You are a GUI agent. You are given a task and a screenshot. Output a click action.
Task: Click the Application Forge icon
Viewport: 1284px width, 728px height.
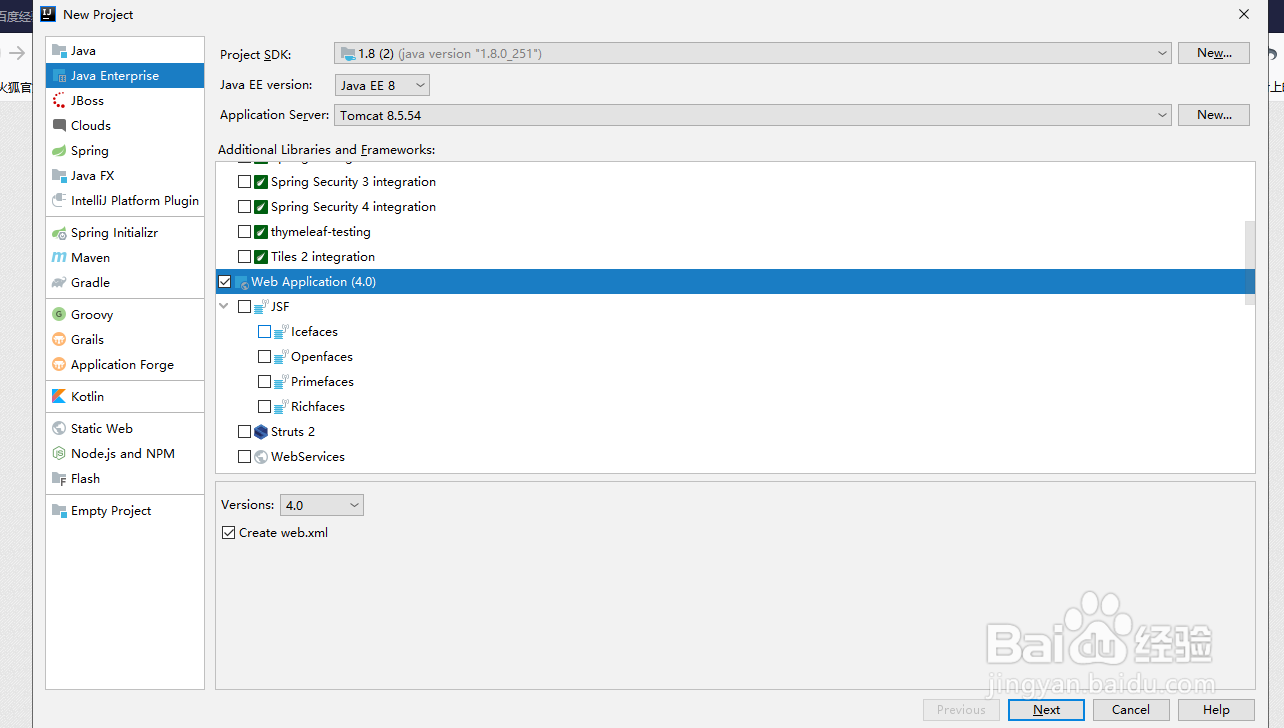coord(59,365)
